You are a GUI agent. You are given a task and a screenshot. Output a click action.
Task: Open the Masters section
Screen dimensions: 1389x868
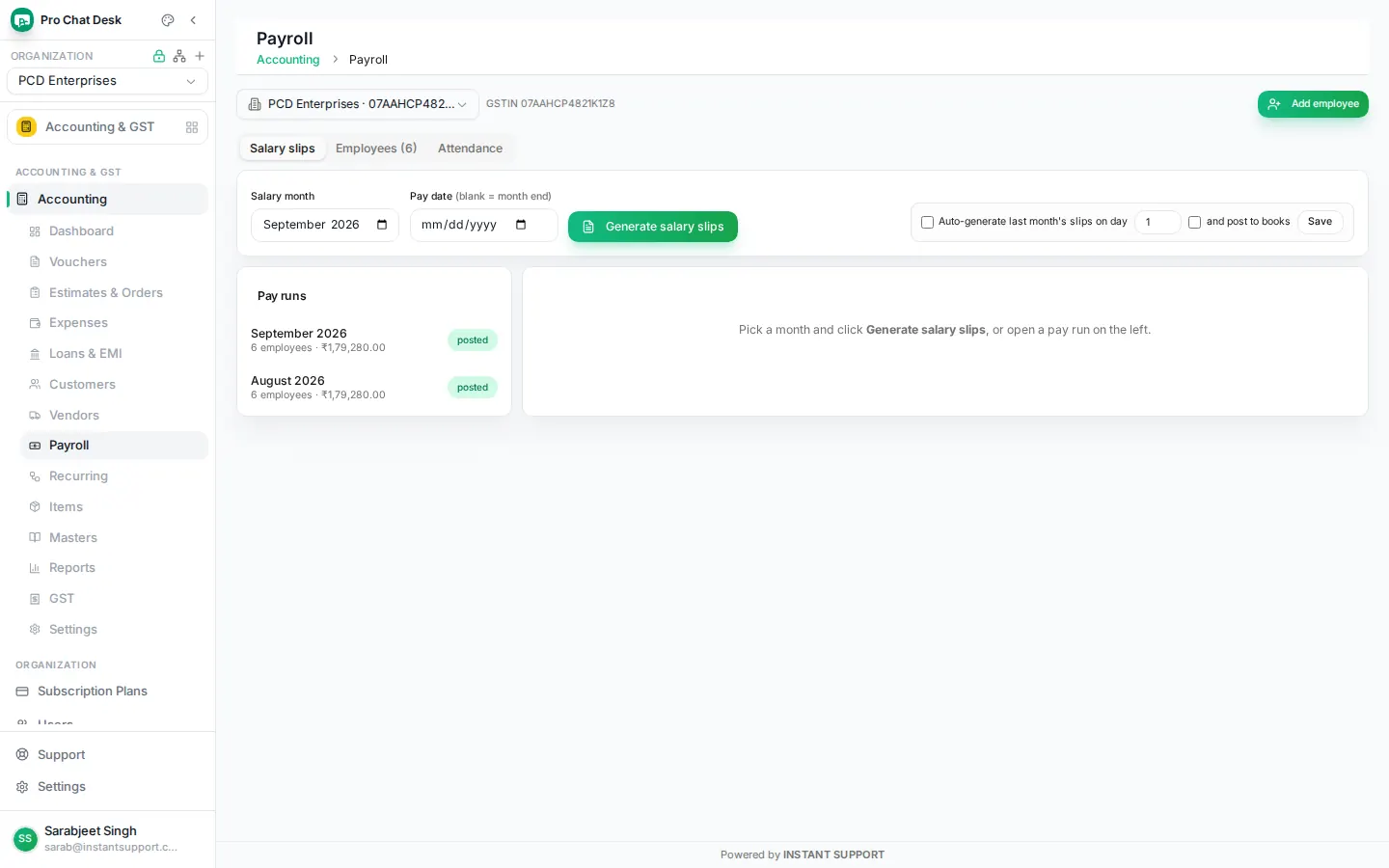(x=114, y=538)
